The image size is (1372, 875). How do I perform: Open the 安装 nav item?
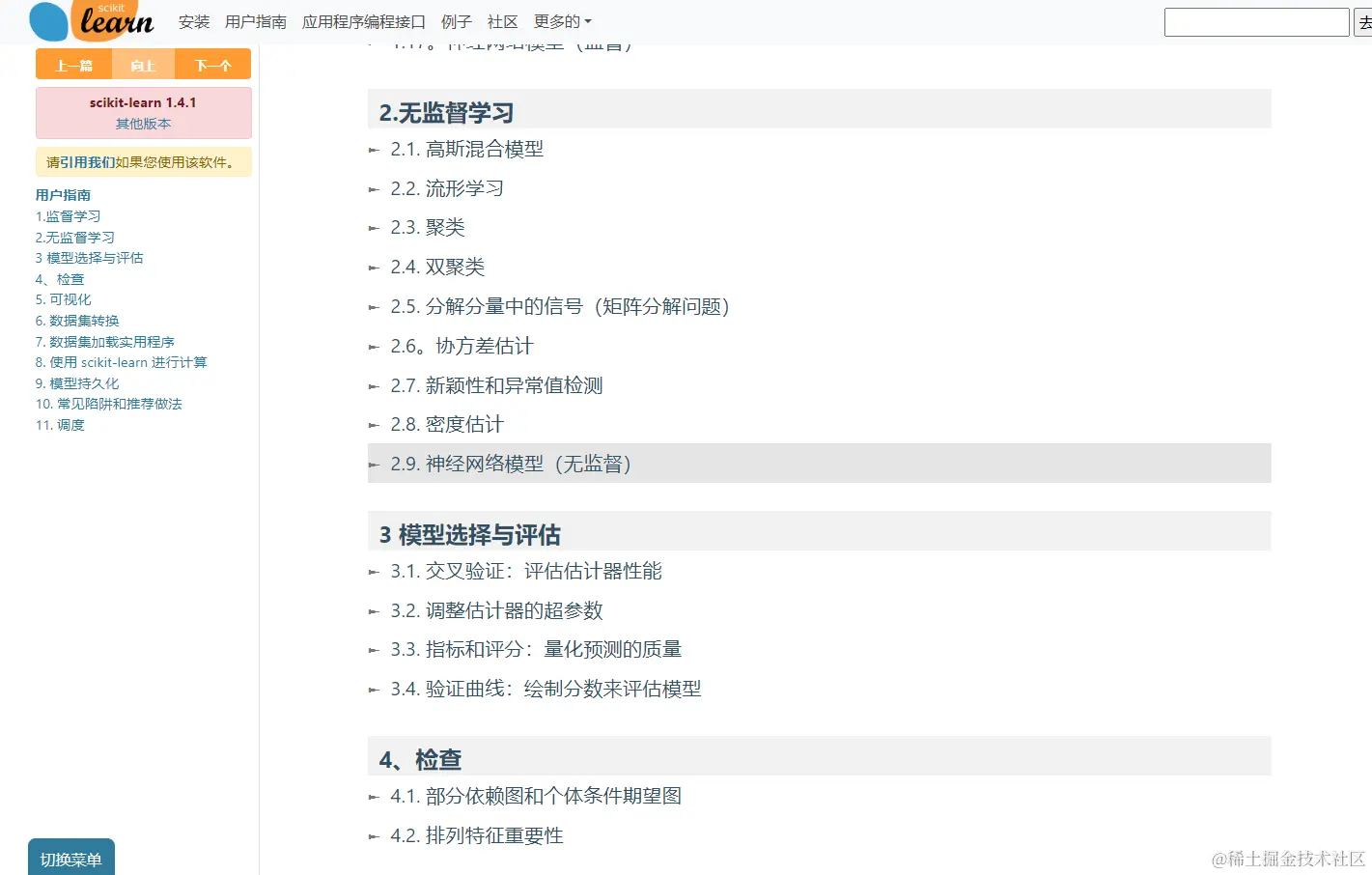pos(194,21)
